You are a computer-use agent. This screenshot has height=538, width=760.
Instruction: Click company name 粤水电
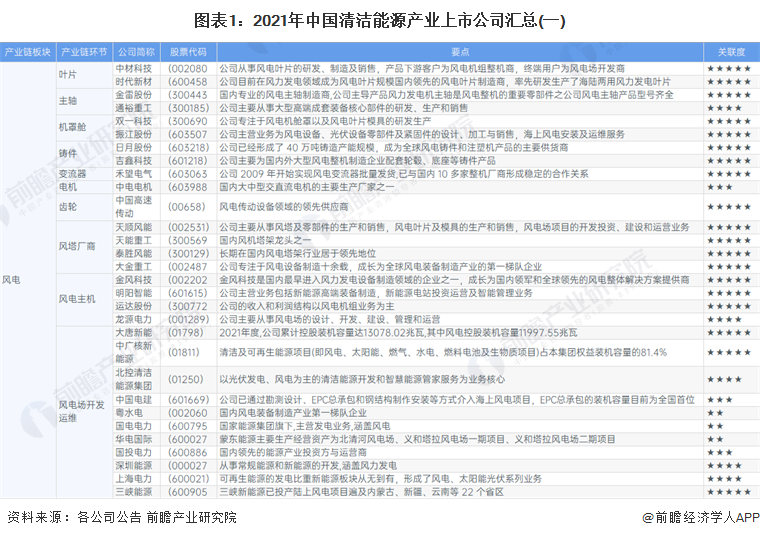click(x=129, y=412)
